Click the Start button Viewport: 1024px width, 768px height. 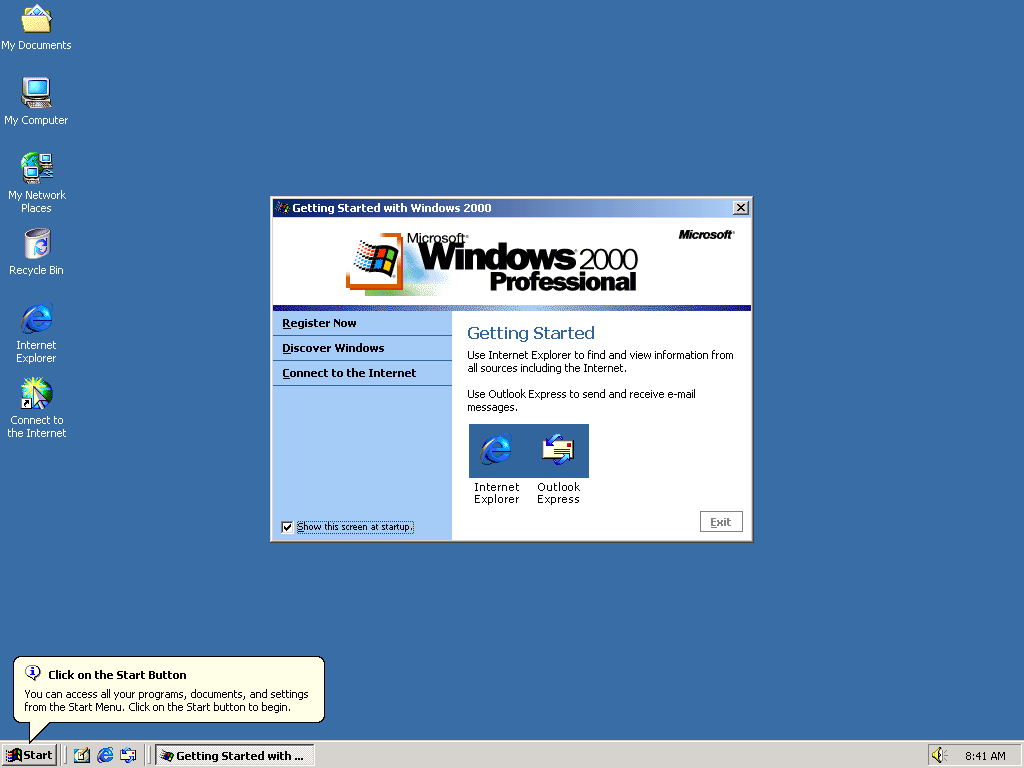[30, 755]
